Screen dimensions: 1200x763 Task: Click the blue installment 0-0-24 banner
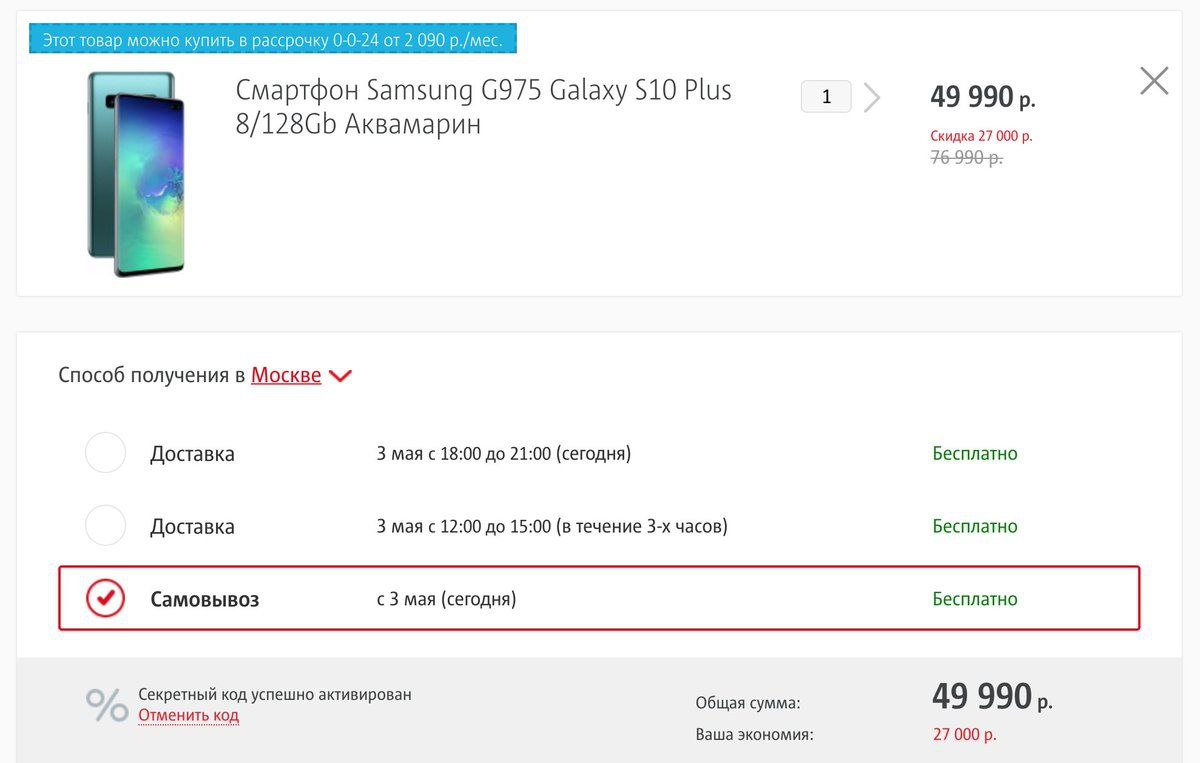pyautogui.click(x=273, y=39)
